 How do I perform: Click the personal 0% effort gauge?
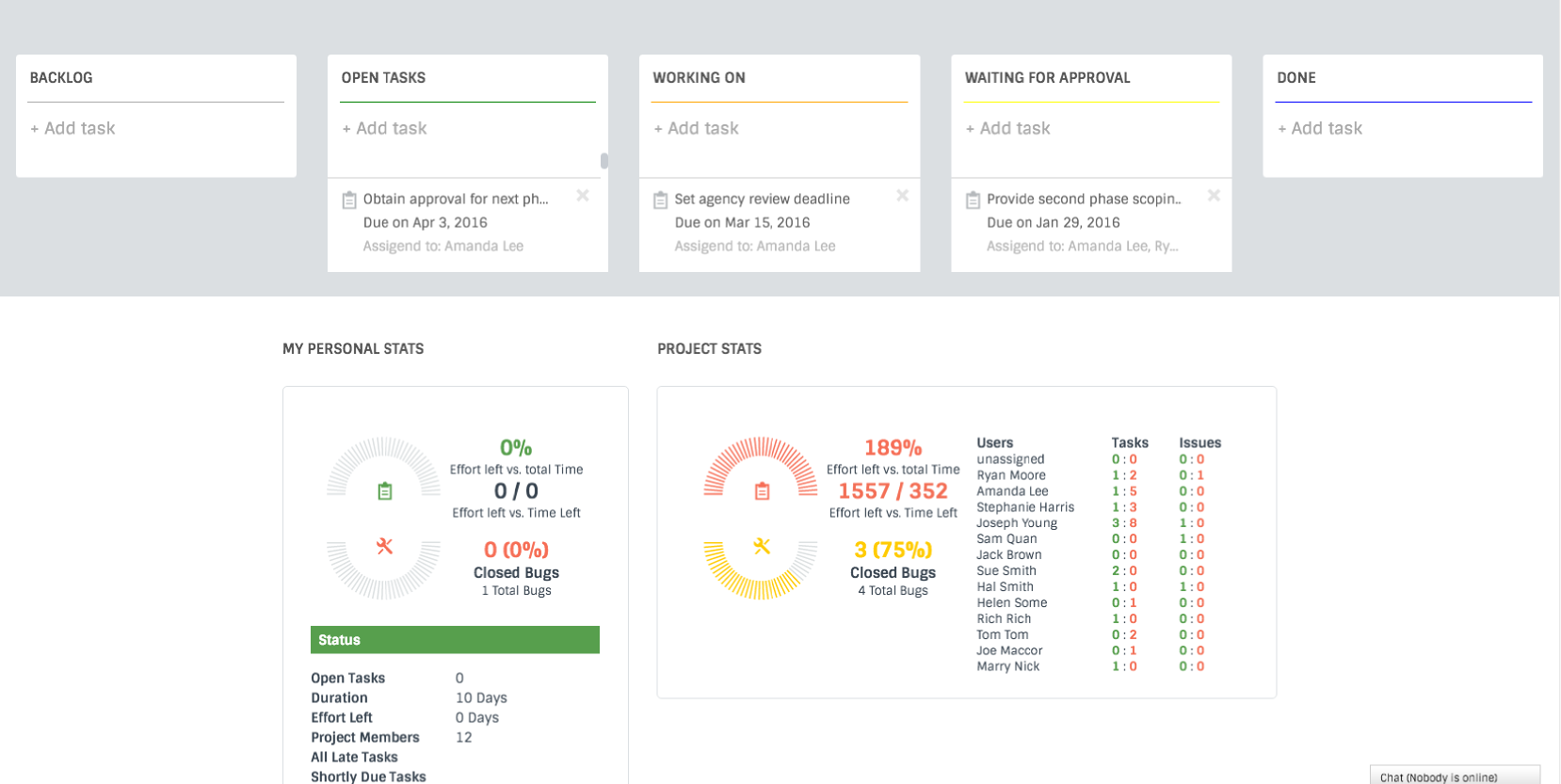384,467
